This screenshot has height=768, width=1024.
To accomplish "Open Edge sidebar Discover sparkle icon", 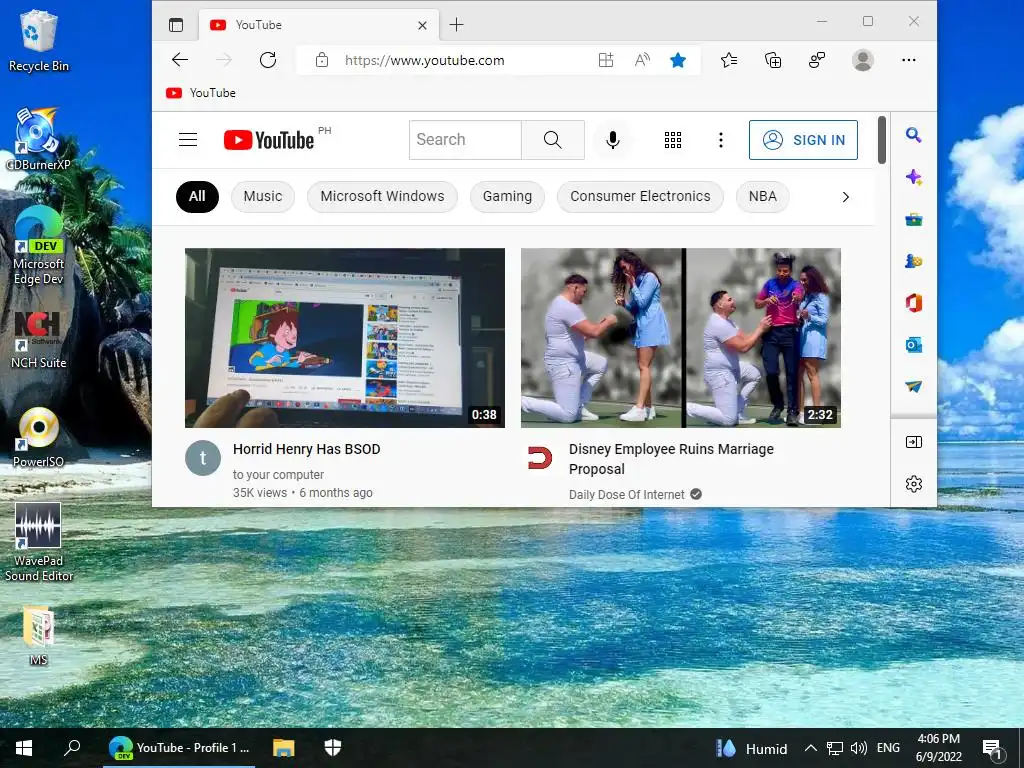I will click(914, 177).
